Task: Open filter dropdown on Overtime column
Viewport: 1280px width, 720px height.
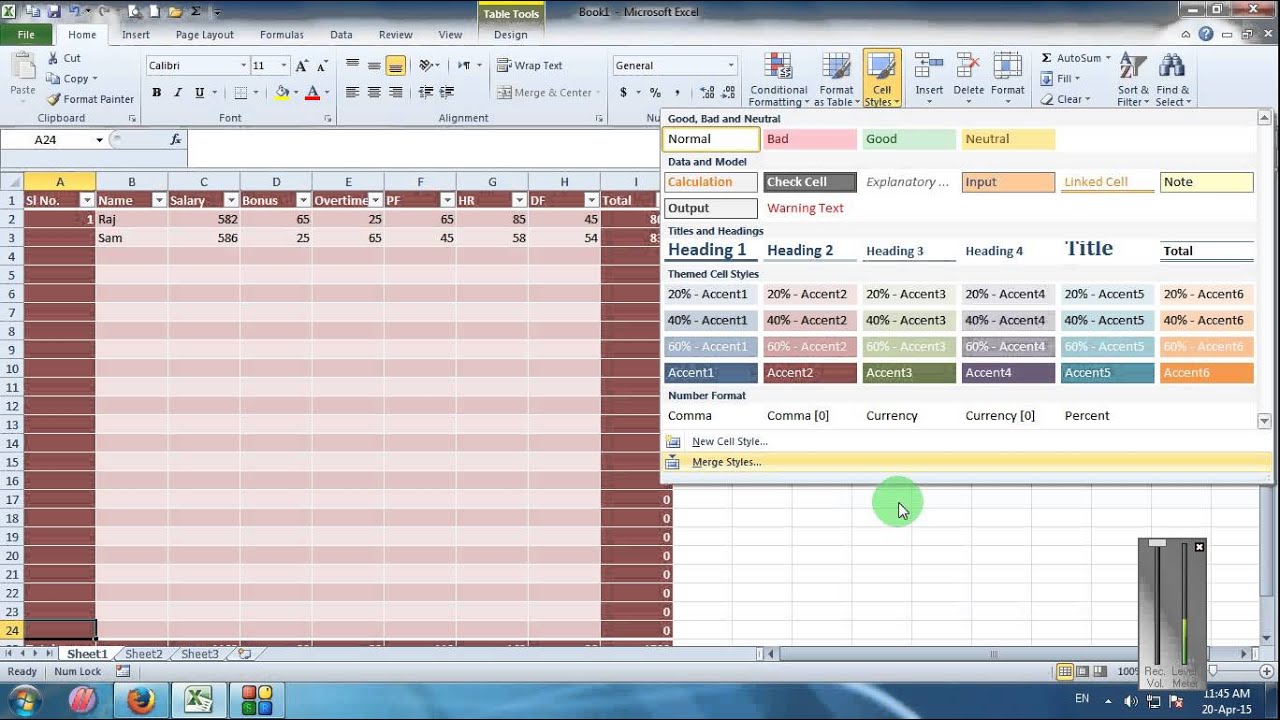Action: pyautogui.click(x=375, y=200)
